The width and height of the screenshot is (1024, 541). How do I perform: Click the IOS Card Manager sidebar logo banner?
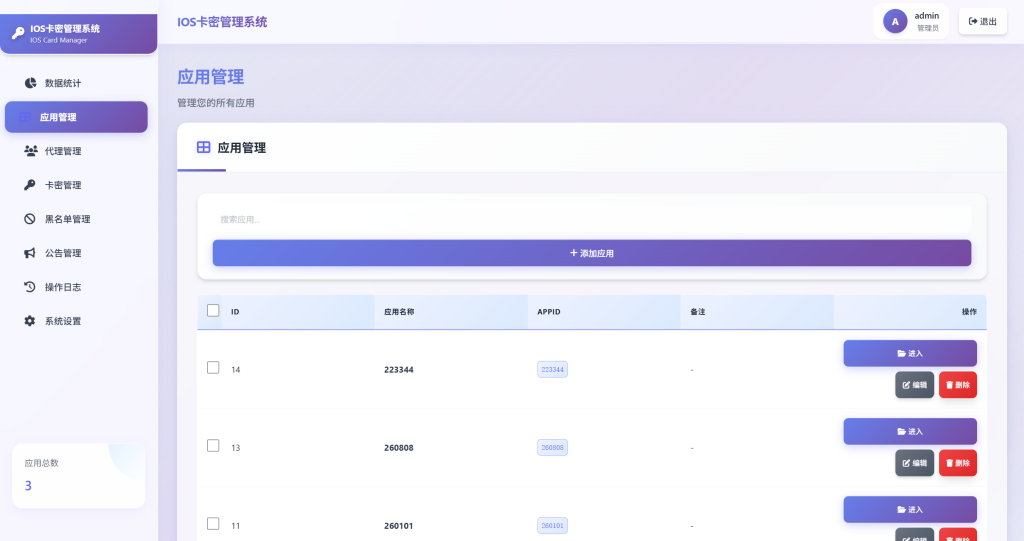(x=78, y=33)
